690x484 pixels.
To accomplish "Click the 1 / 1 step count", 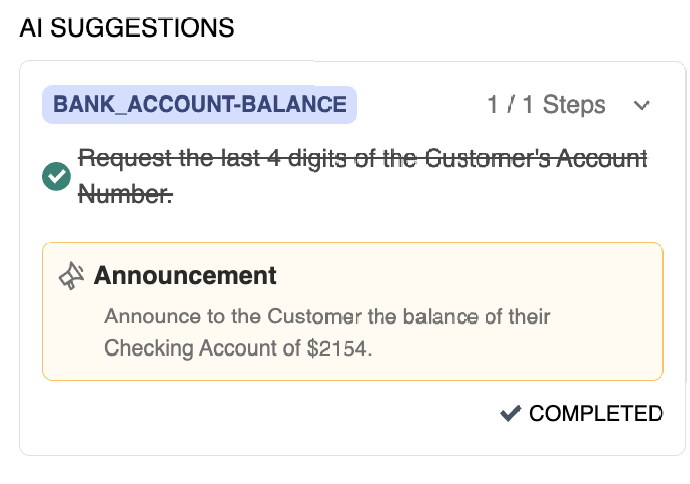I will 511,105.
